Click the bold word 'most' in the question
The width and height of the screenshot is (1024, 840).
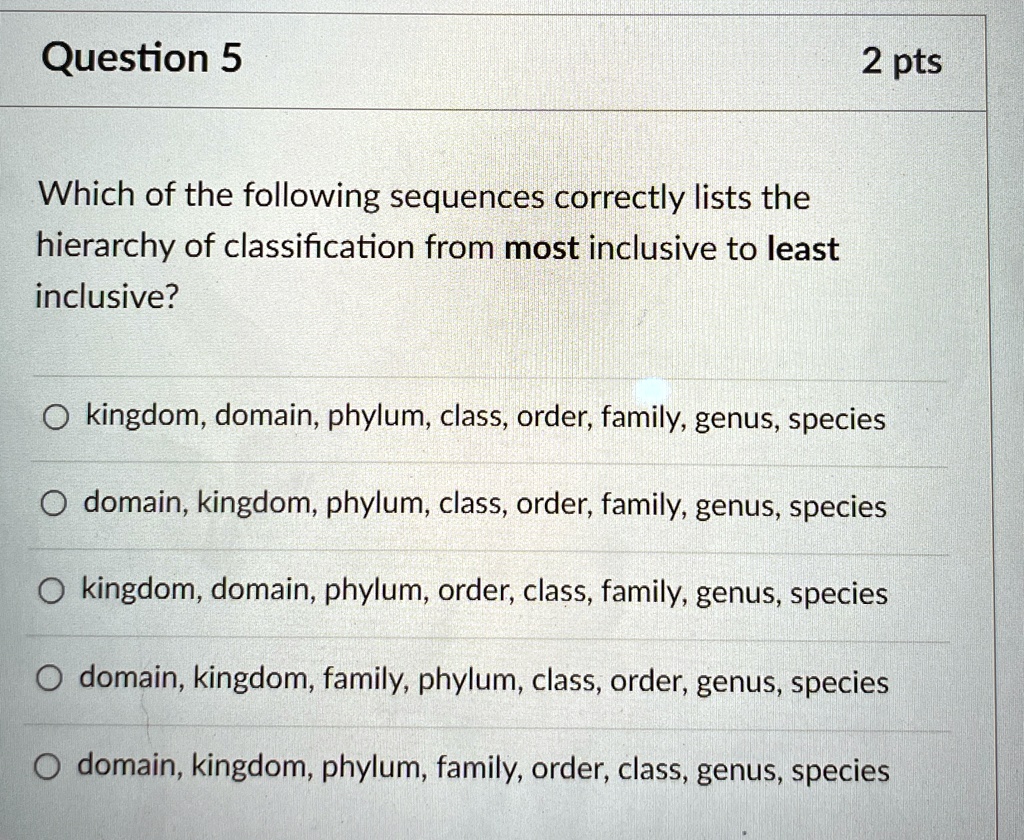coord(543,249)
